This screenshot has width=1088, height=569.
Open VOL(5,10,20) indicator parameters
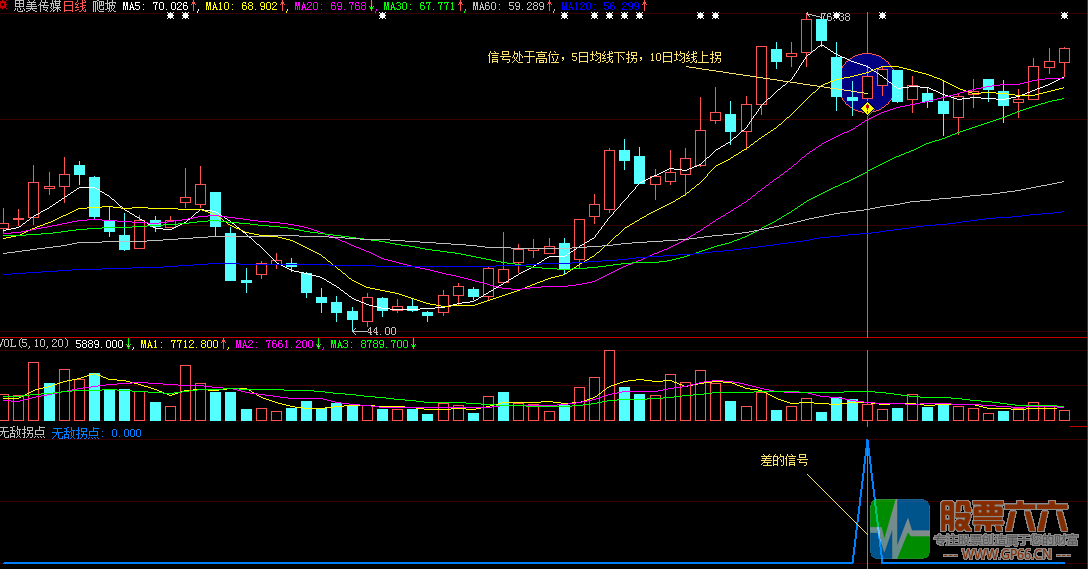[35, 344]
